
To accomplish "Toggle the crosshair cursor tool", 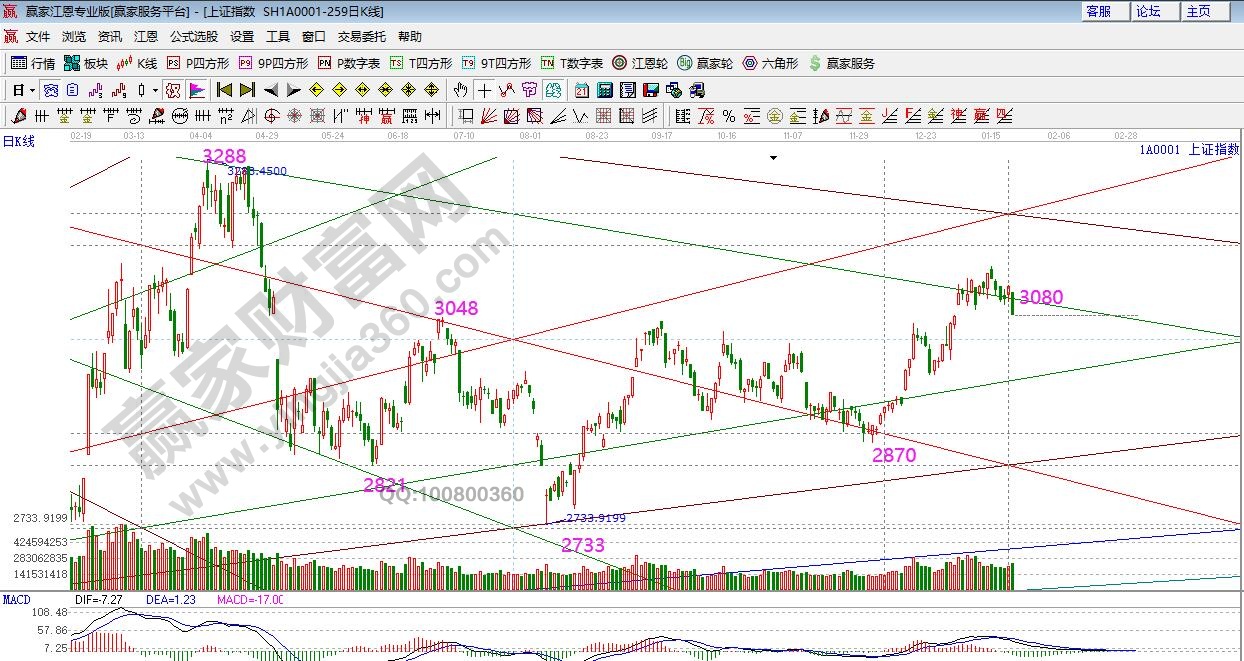I will (484, 90).
